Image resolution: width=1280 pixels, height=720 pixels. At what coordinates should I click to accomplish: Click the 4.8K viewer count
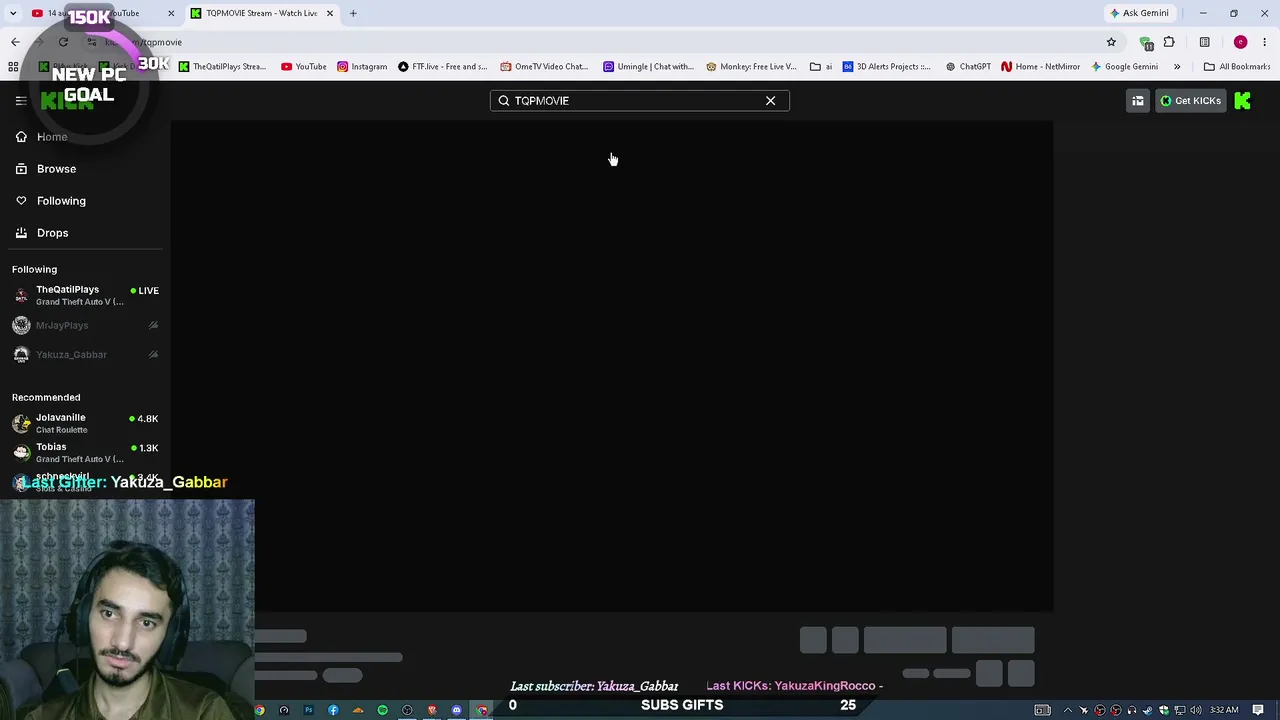(x=144, y=419)
